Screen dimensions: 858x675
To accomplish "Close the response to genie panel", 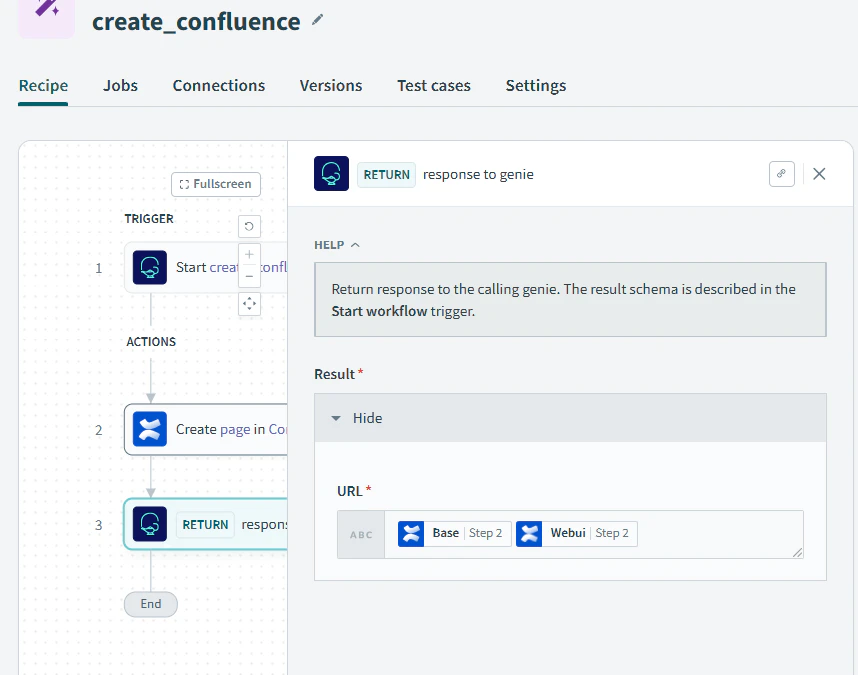I will pyautogui.click(x=819, y=174).
